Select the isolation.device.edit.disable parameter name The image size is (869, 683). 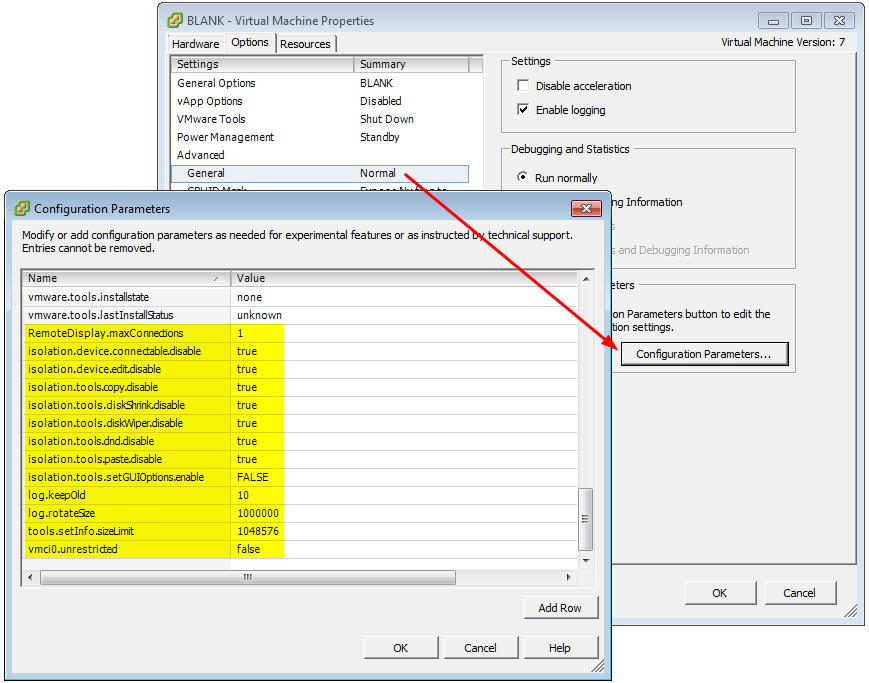tap(94, 369)
